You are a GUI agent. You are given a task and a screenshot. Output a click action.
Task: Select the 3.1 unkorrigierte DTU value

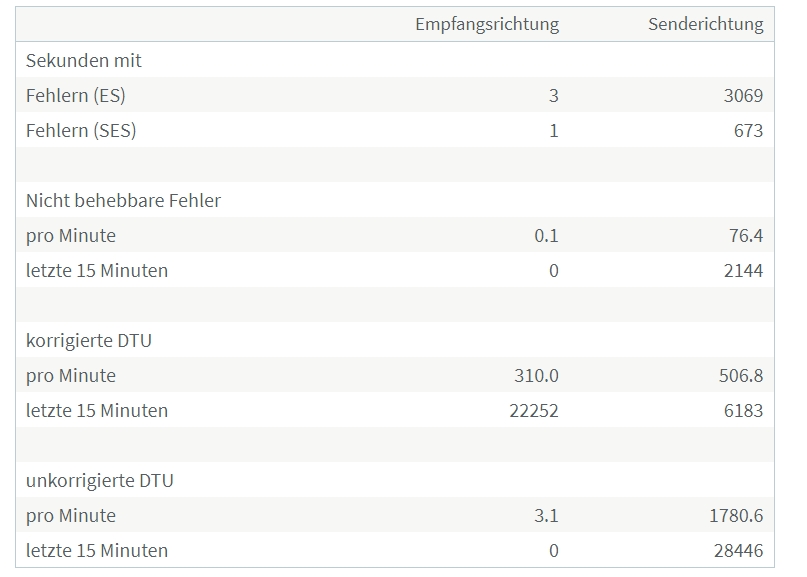coord(546,515)
